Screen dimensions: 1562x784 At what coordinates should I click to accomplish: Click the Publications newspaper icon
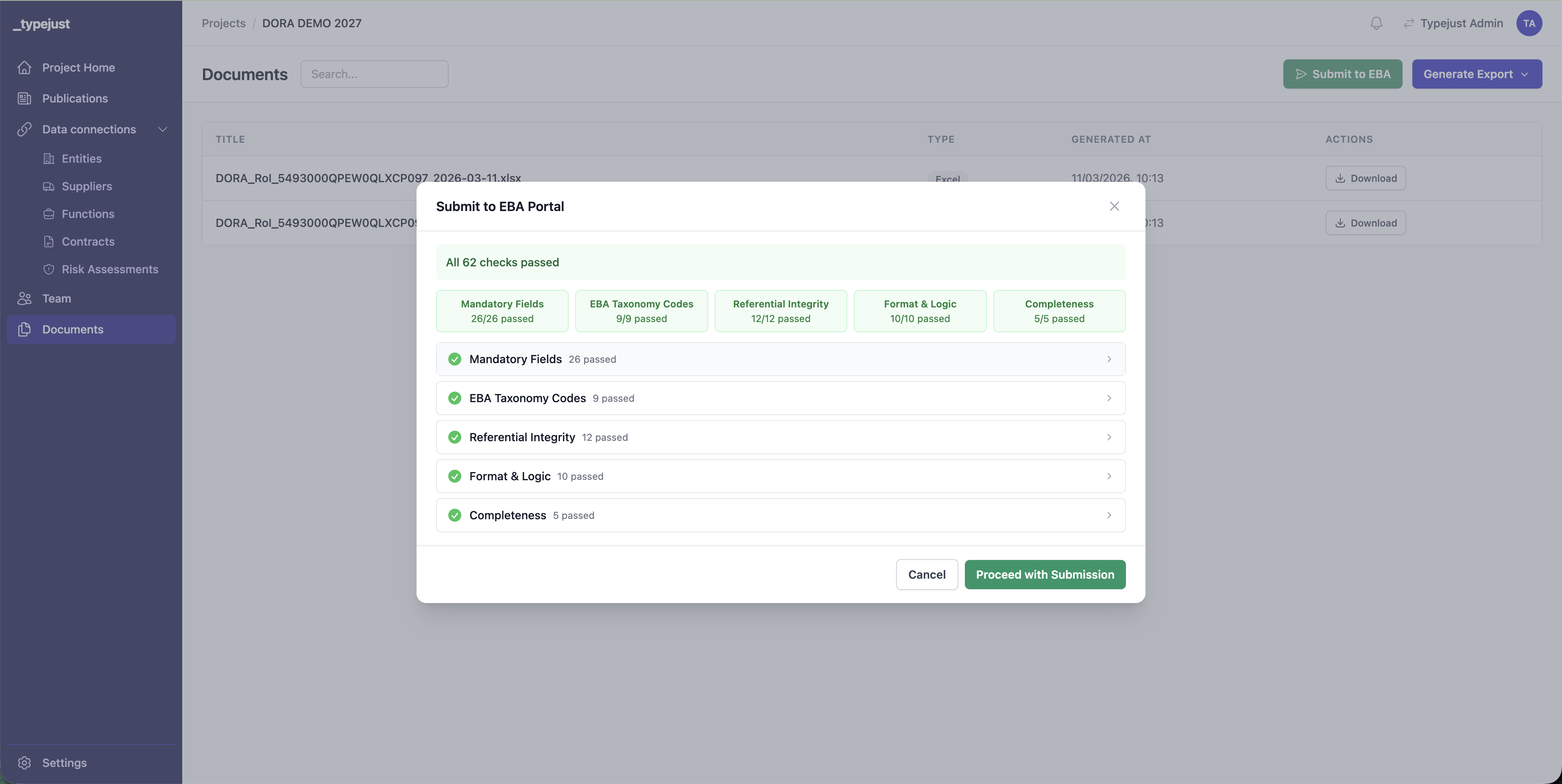tap(24, 98)
